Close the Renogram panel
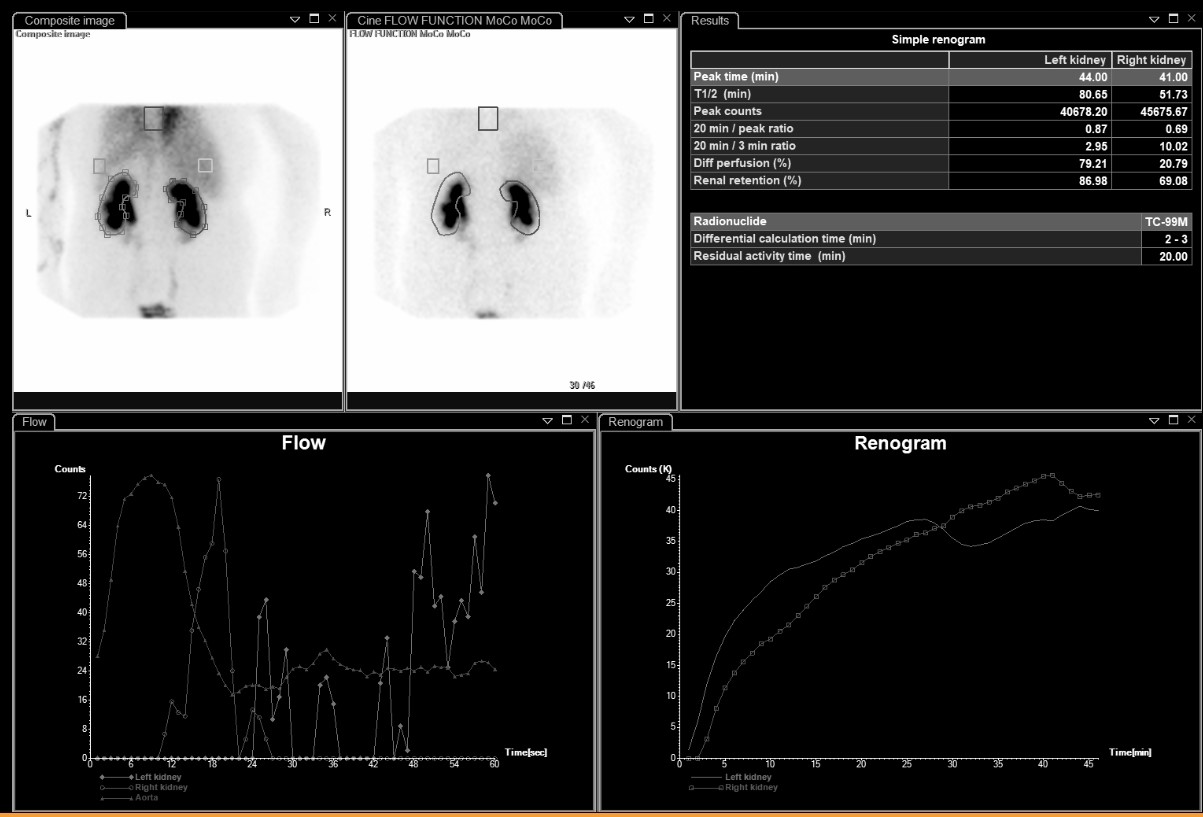 [1193, 421]
